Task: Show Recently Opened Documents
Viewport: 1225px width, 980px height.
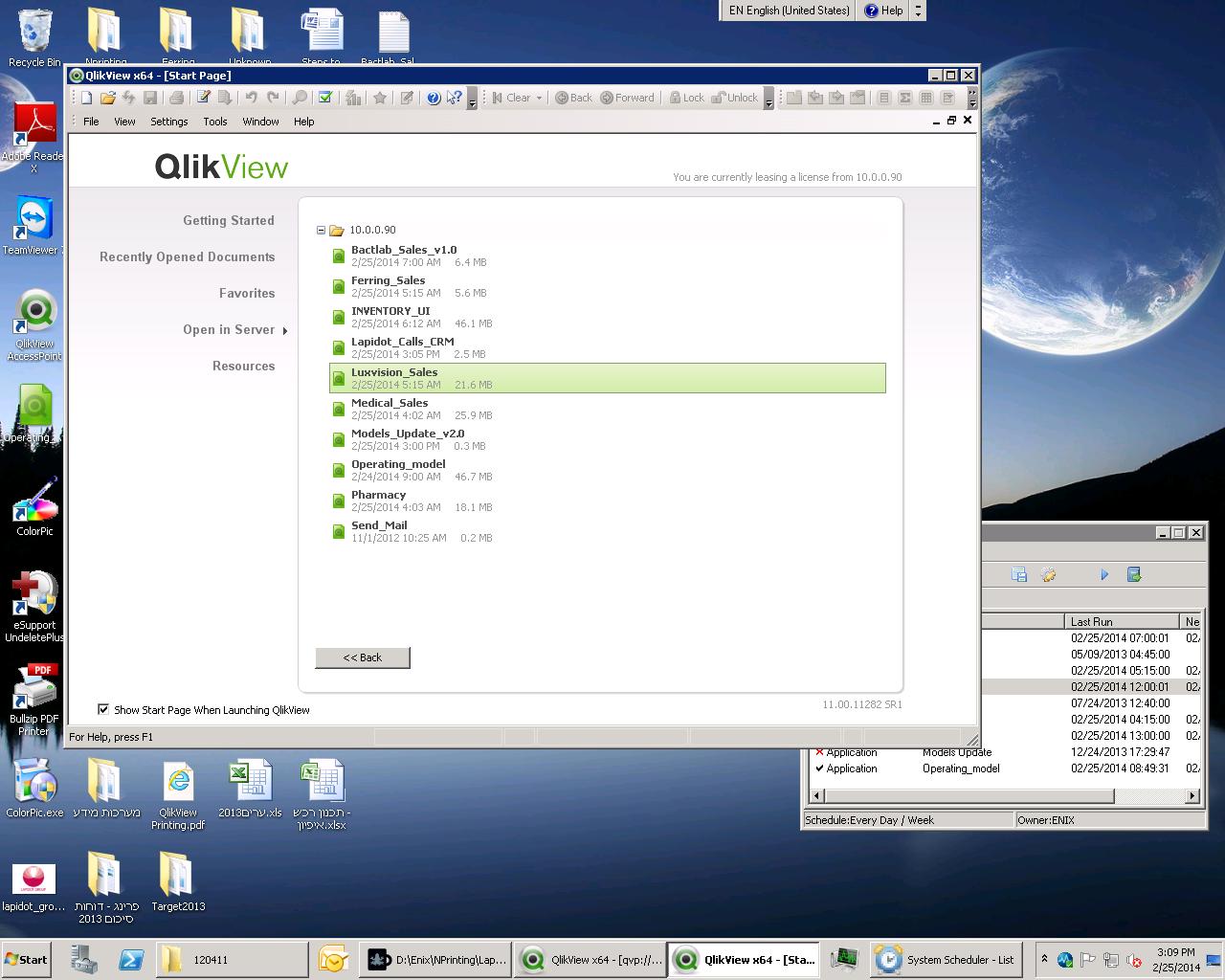Action: click(x=187, y=256)
